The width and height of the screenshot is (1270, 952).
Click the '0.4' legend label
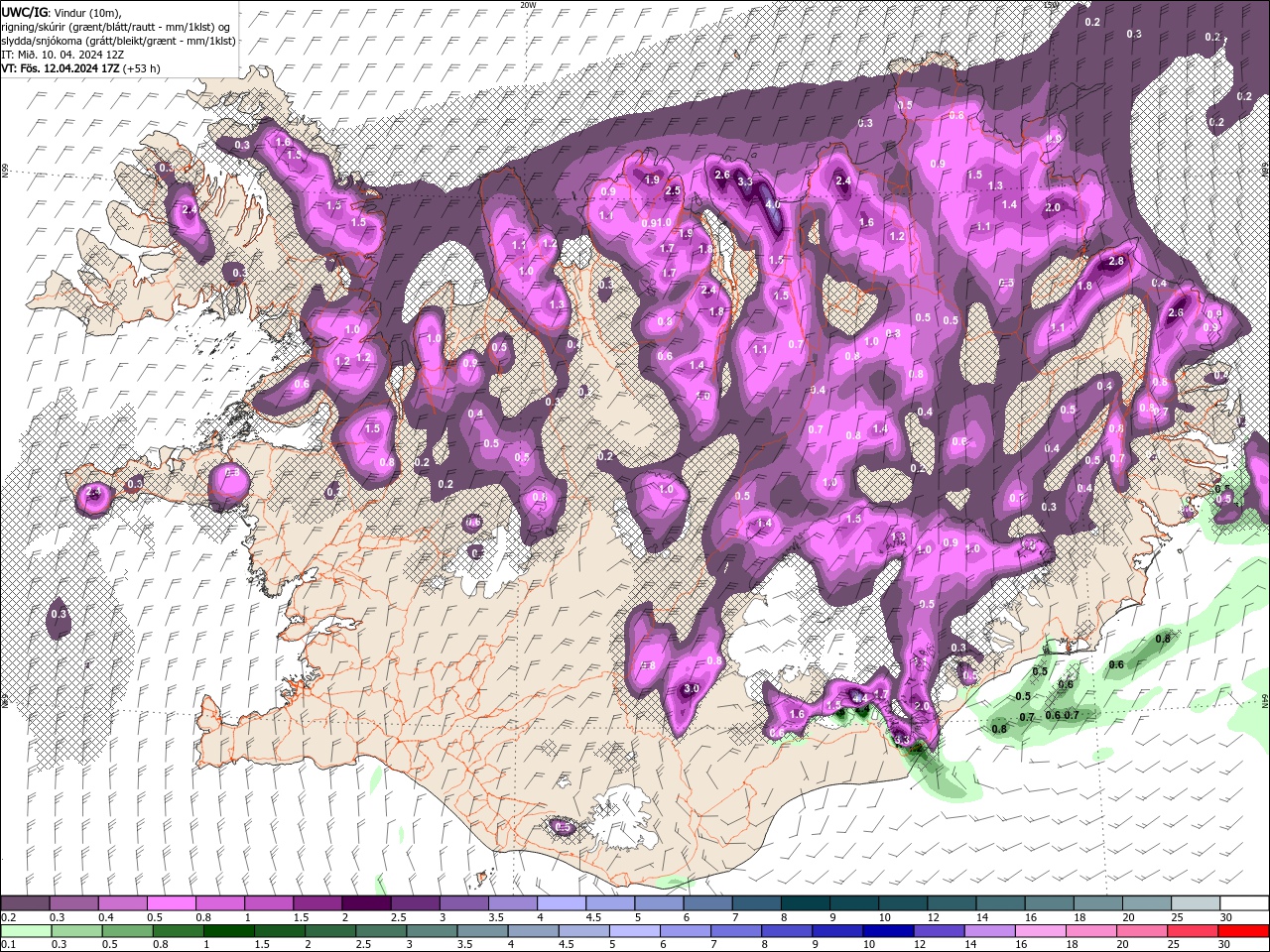[106, 917]
